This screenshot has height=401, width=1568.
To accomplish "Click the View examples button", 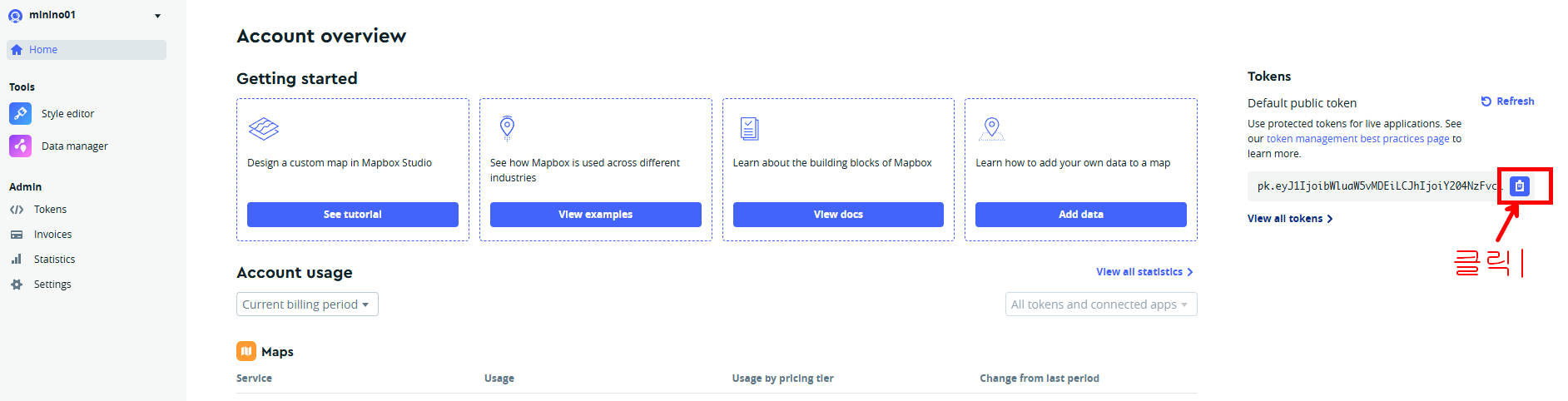I will pos(596,215).
